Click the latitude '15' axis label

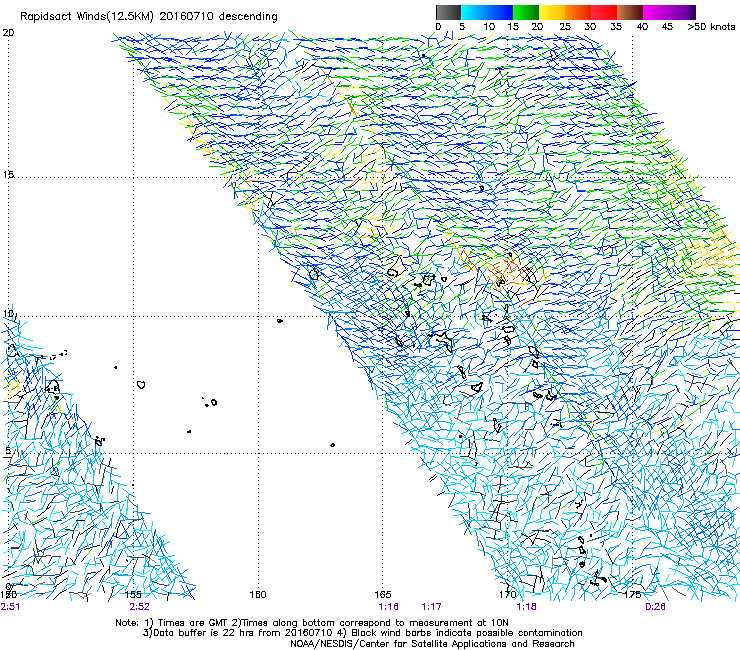8,174
